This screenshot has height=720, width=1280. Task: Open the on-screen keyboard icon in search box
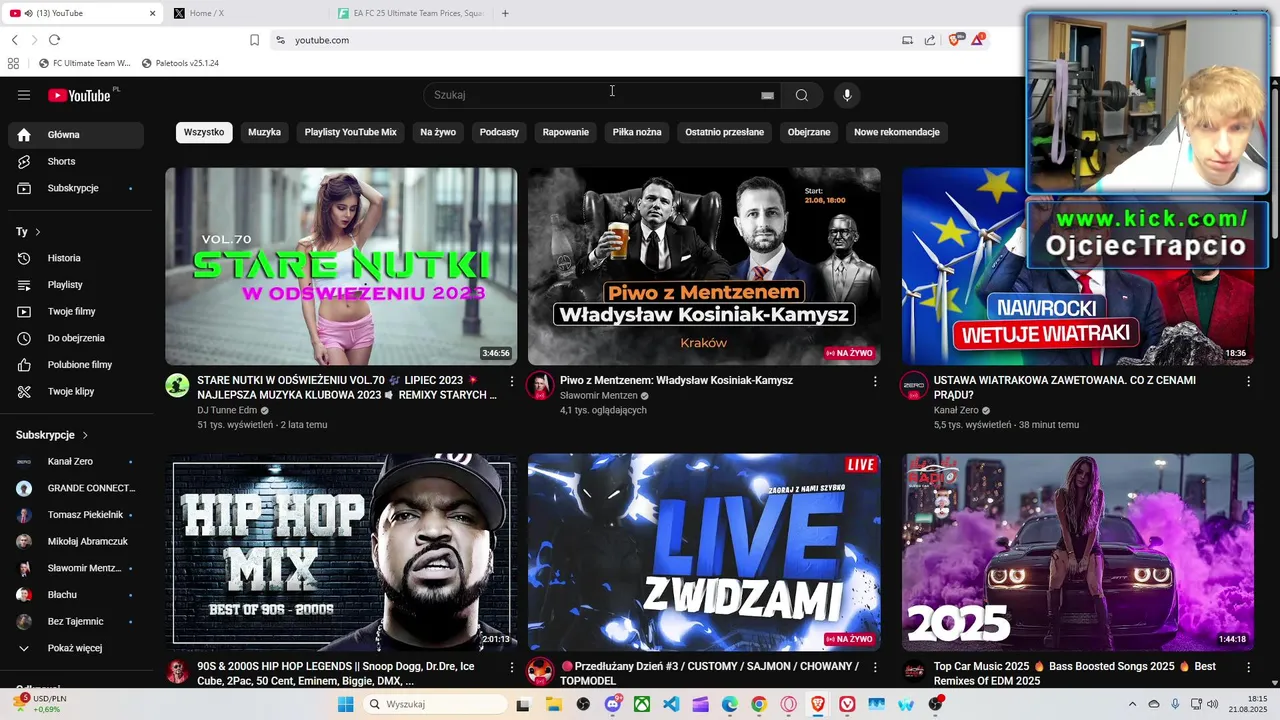(767, 95)
